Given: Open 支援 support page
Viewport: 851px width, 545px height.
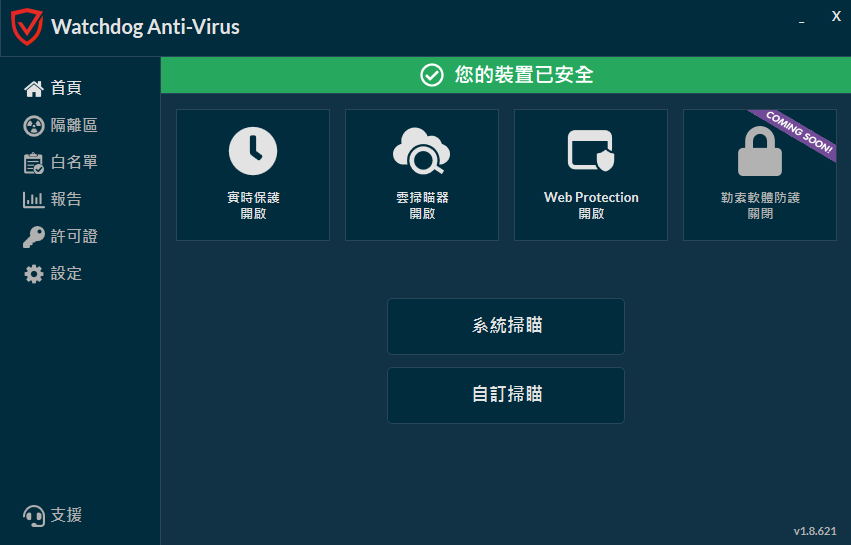Looking at the screenshot, I should coord(66,515).
